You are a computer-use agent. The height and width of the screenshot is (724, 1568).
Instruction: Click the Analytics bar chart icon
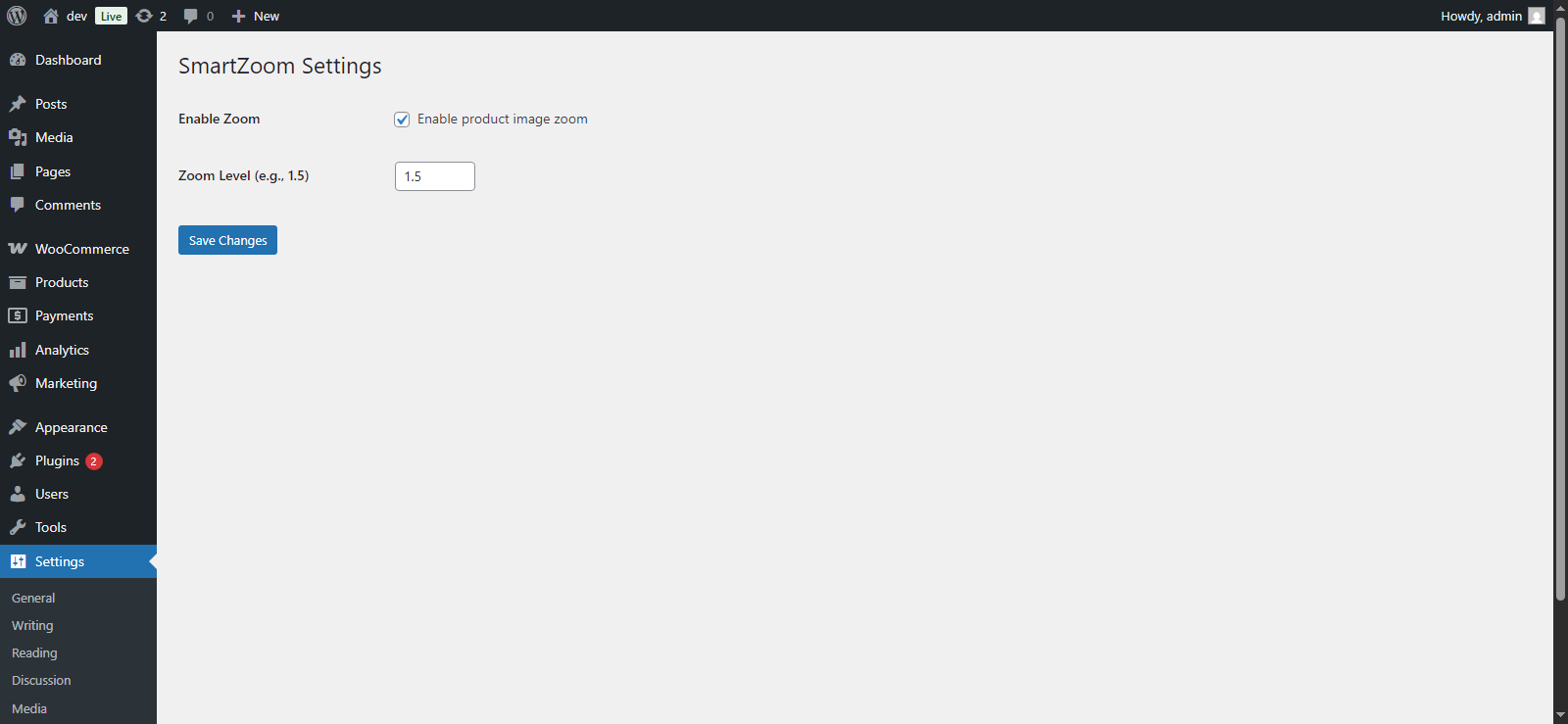18,350
